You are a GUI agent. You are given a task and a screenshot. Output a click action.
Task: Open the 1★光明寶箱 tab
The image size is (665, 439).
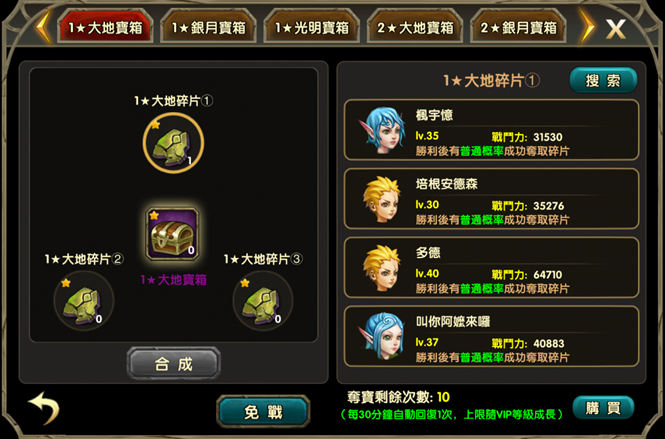click(x=312, y=28)
